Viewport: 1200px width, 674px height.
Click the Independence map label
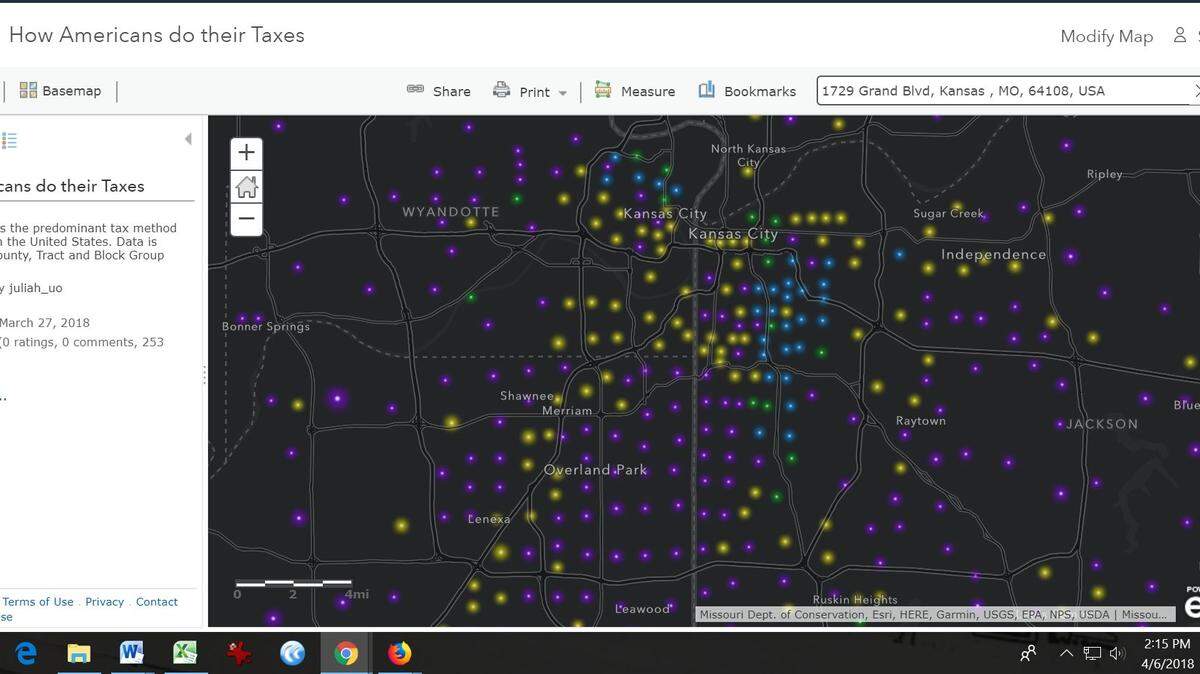993,254
